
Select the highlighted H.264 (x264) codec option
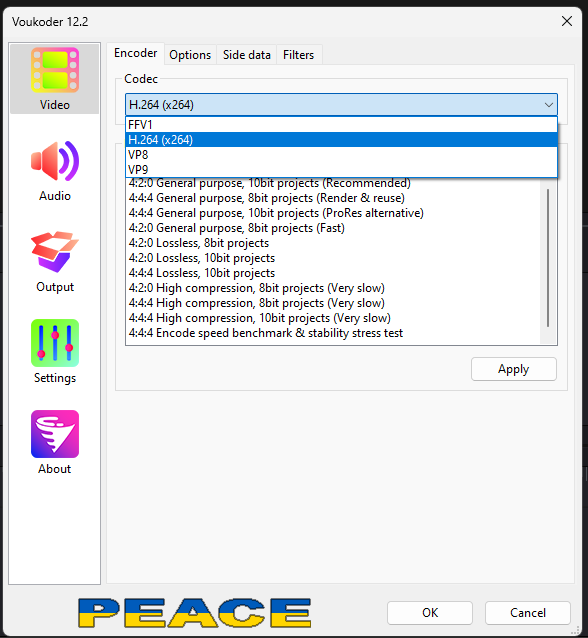click(x=341, y=140)
